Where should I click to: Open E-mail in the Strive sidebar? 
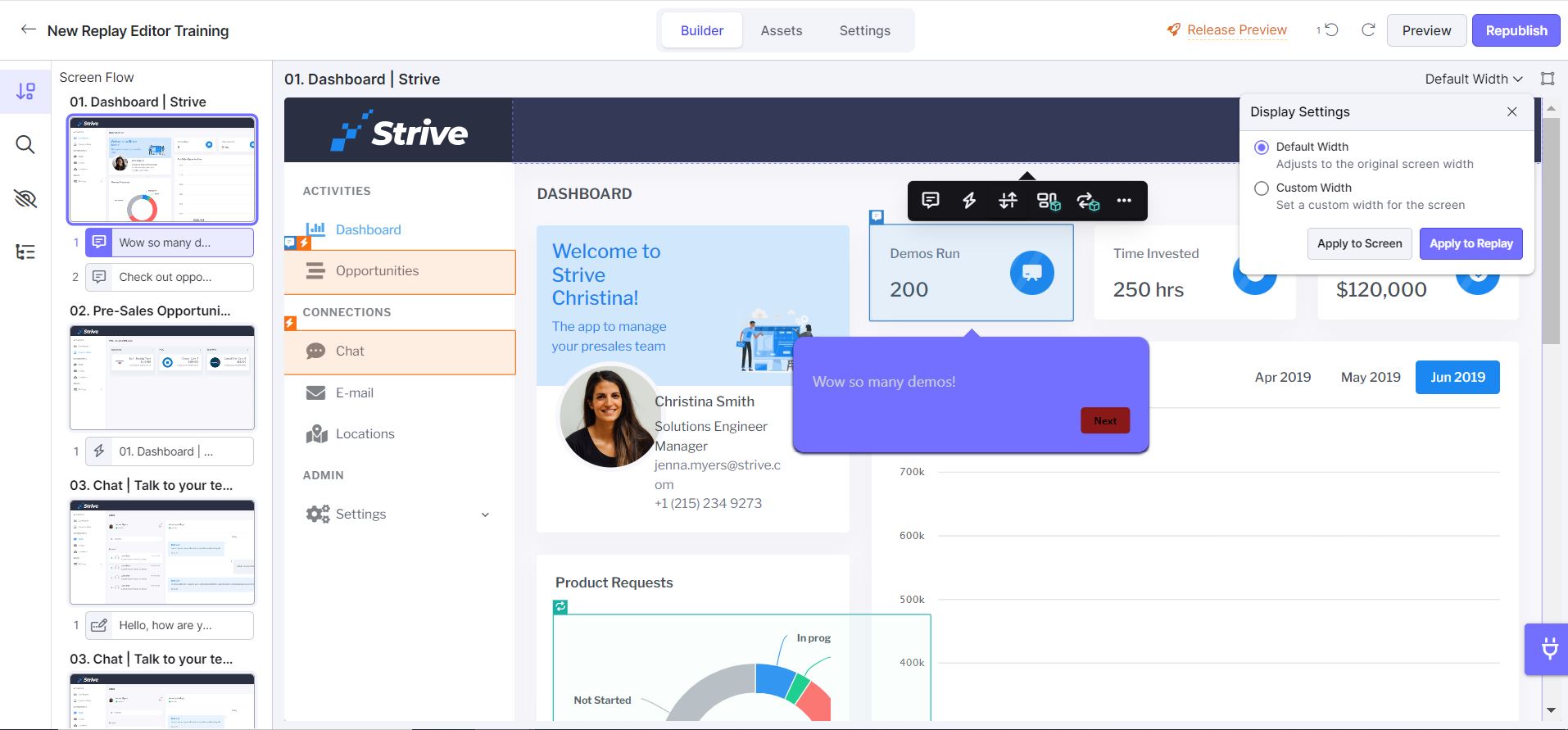click(355, 393)
